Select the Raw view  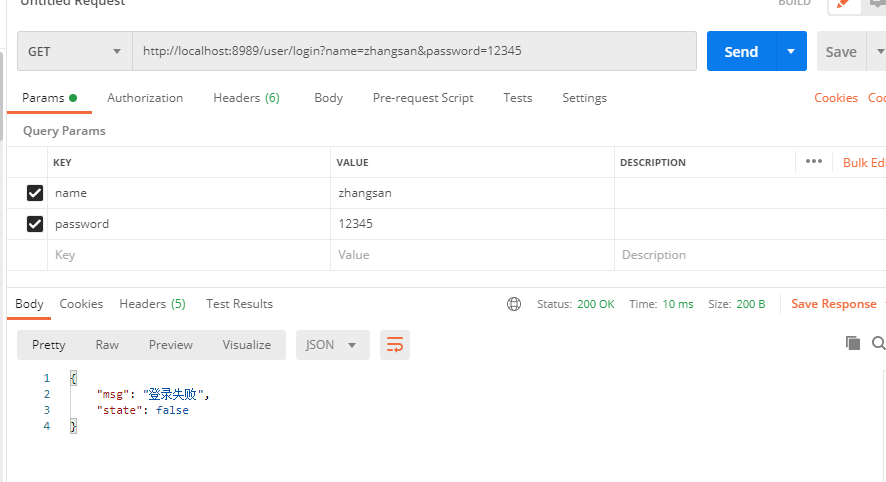pos(107,345)
